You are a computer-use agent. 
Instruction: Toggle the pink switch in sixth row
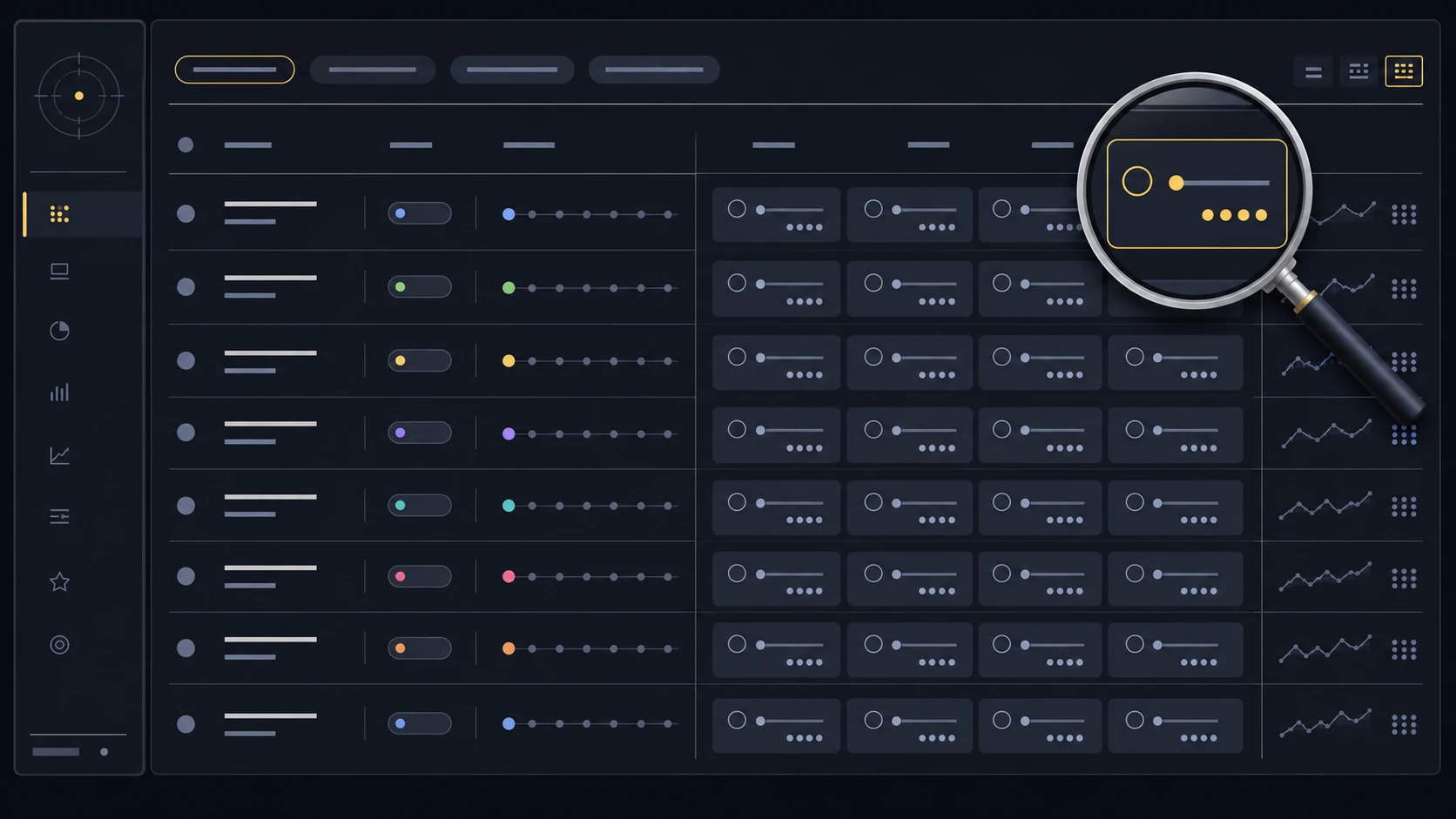click(420, 576)
